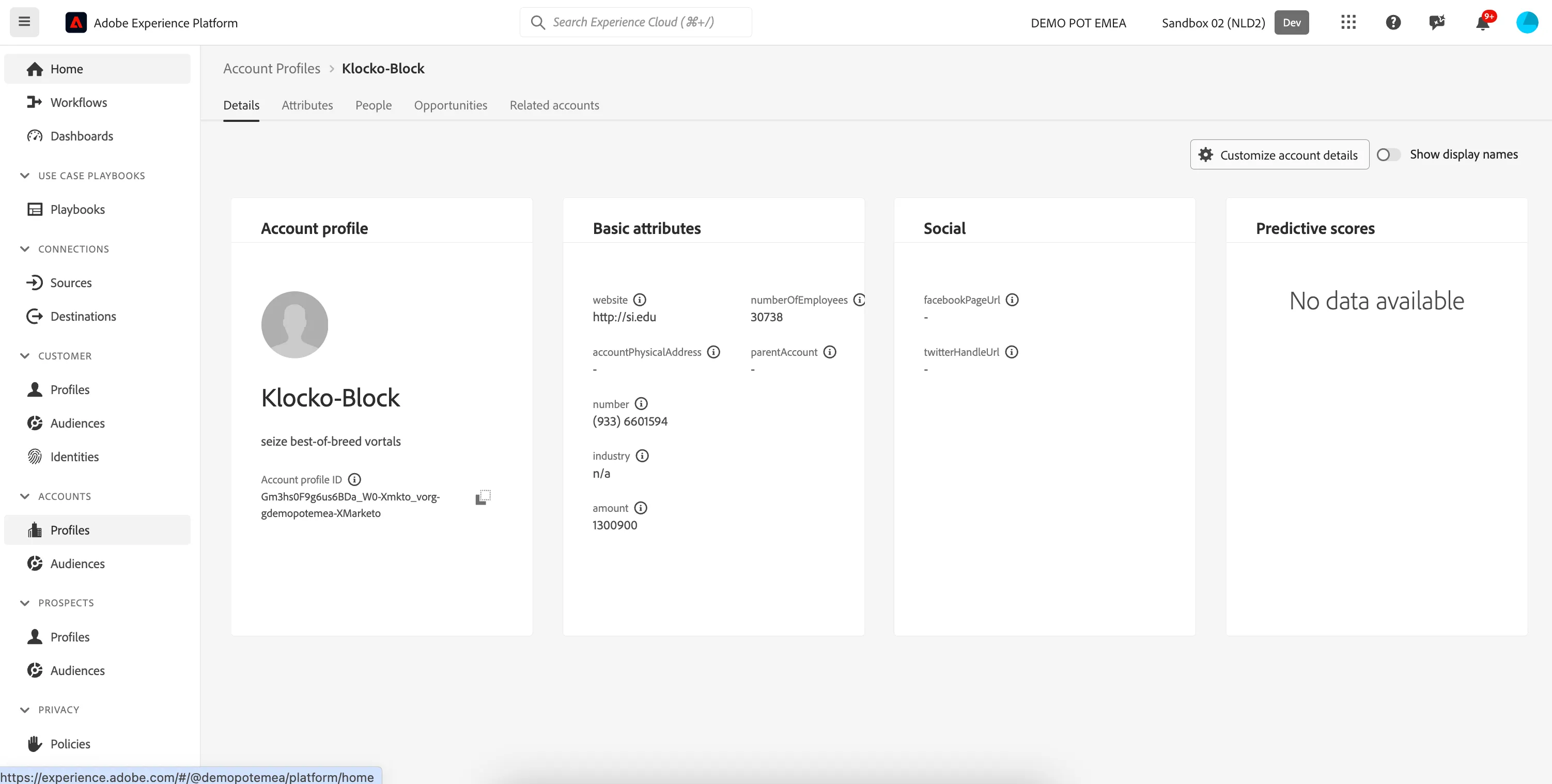Open the user avatar menu
1552x784 pixels.
coord(1527,23)
